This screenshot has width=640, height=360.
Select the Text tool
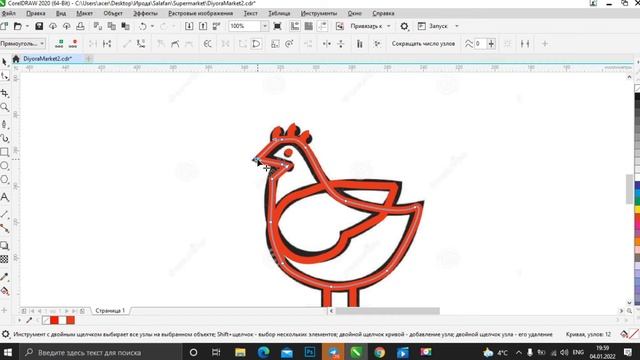point(4,197)
